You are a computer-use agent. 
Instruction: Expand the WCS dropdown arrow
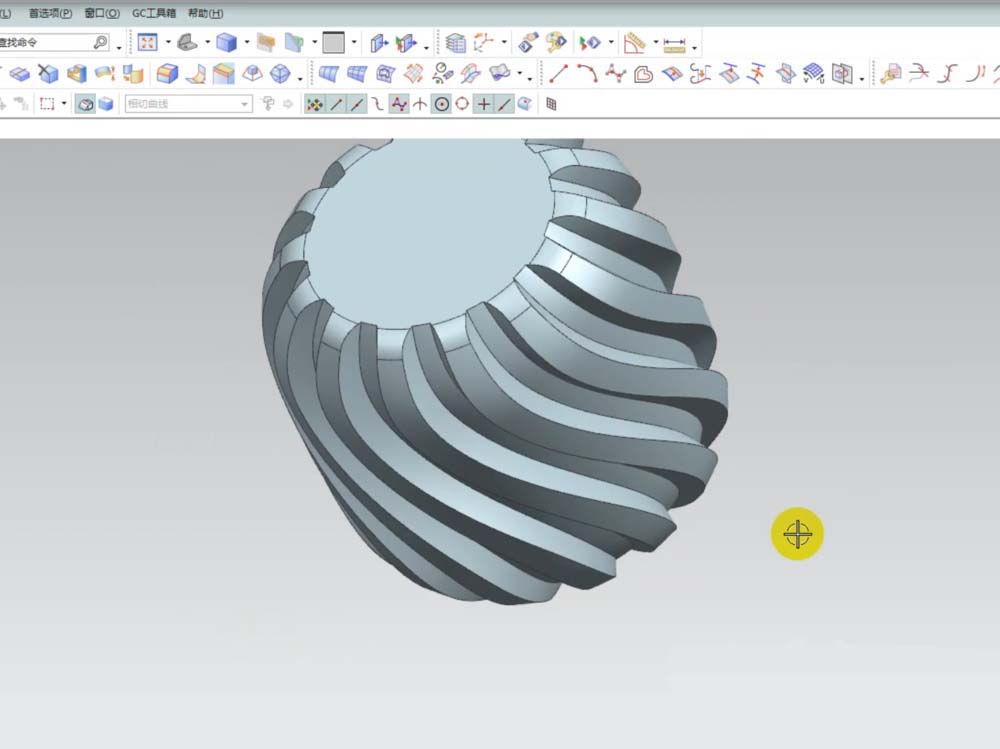click(x=504, y=43)
